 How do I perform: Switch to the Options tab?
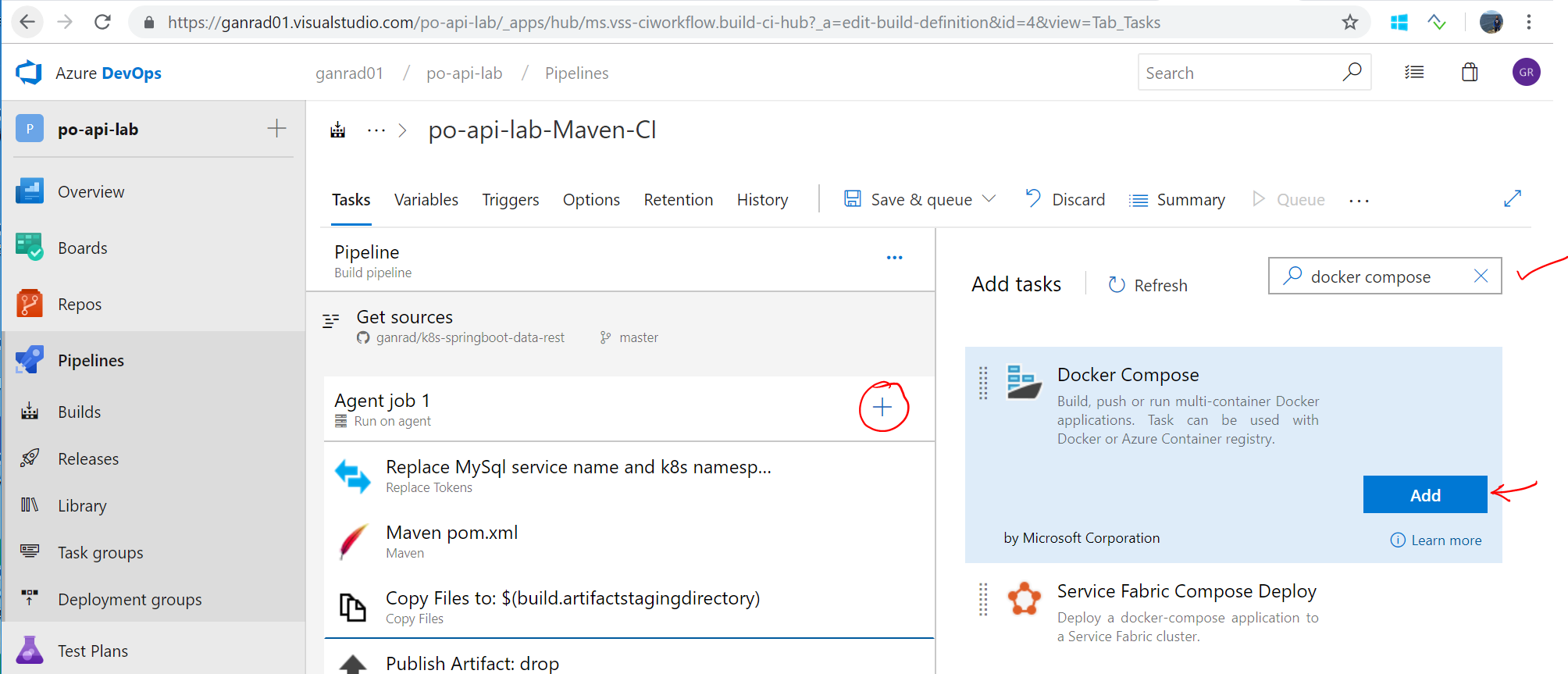[591, 200]
